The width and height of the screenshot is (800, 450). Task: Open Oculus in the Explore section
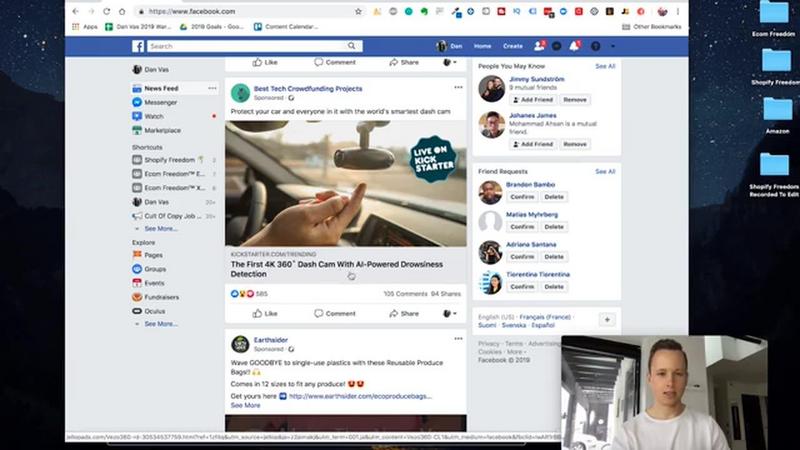pyautogui.click(x=148, y=311)
